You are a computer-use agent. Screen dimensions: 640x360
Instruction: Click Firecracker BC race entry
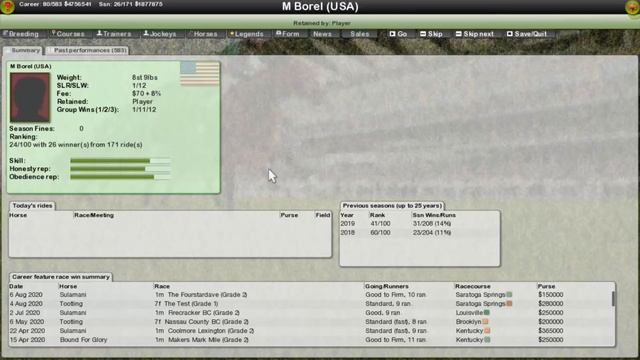point(197,313)
